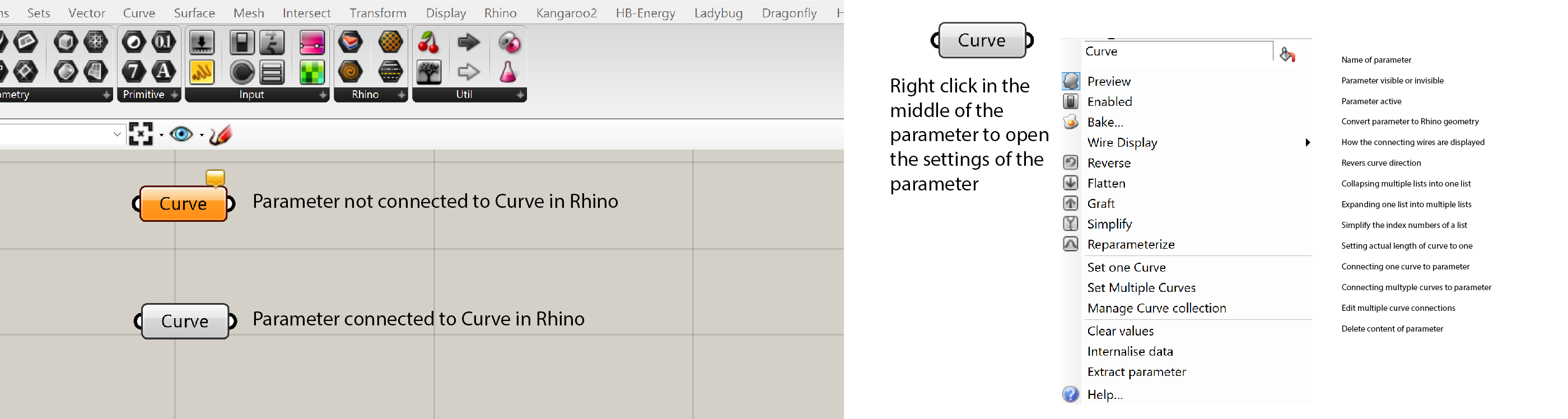Click the Number Slider icon in Input panel
Image resolution: width=1568 pixels, height=419 pixels.
202,42
